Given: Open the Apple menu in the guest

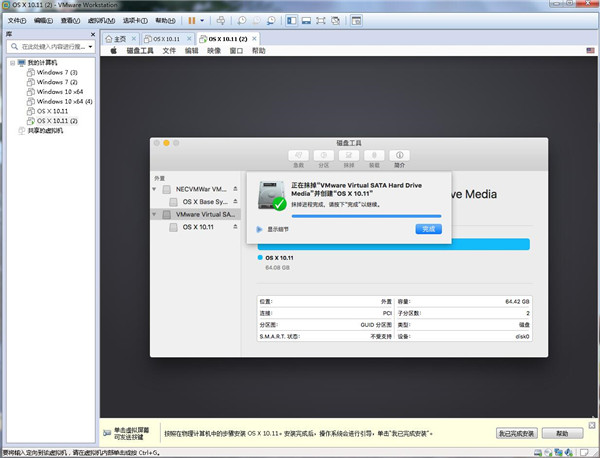Looking at the screenshot, I should 114,51.
